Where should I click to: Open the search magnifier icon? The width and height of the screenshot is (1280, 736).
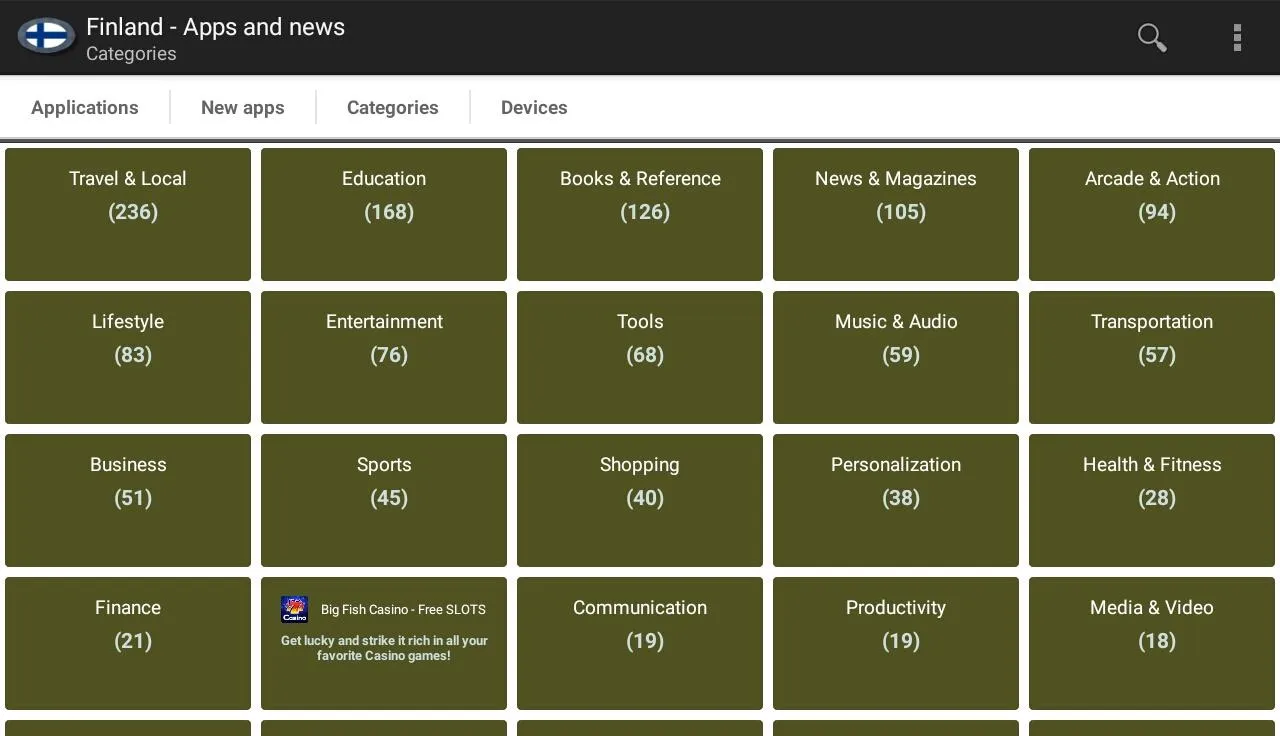(1152, 38)
